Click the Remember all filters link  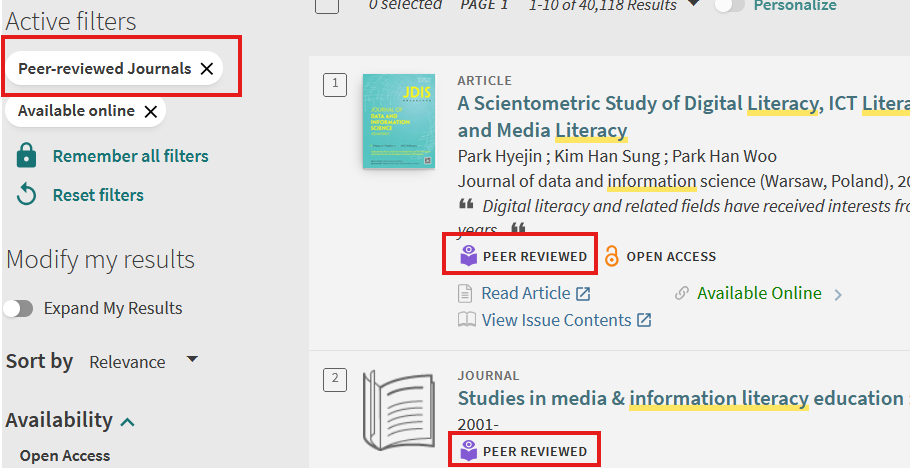[131, 156]
